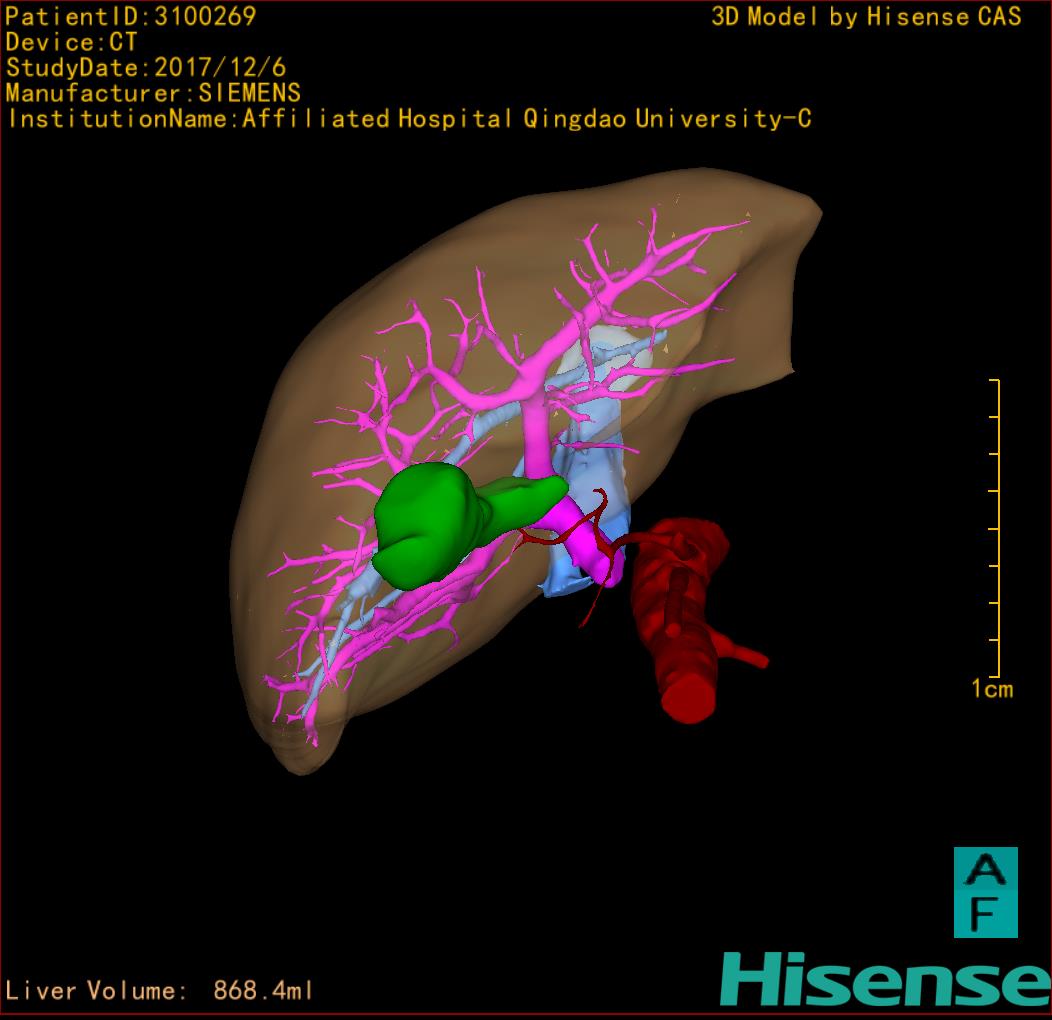
Task: Click the 1cm scale label
Action: (992, 689)
